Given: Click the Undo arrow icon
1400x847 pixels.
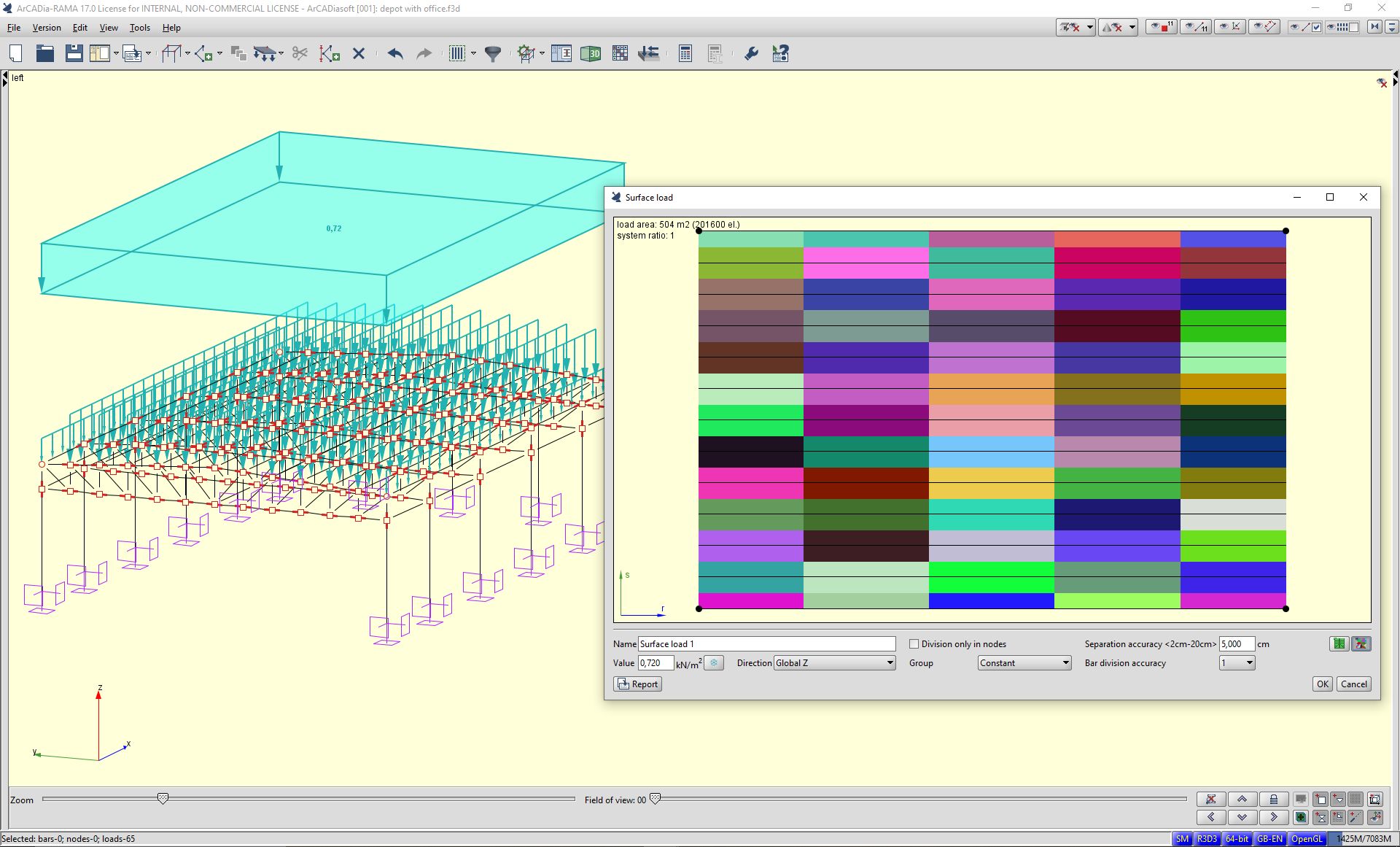Looking at the screenshot, I should click(x=395, y=53).
